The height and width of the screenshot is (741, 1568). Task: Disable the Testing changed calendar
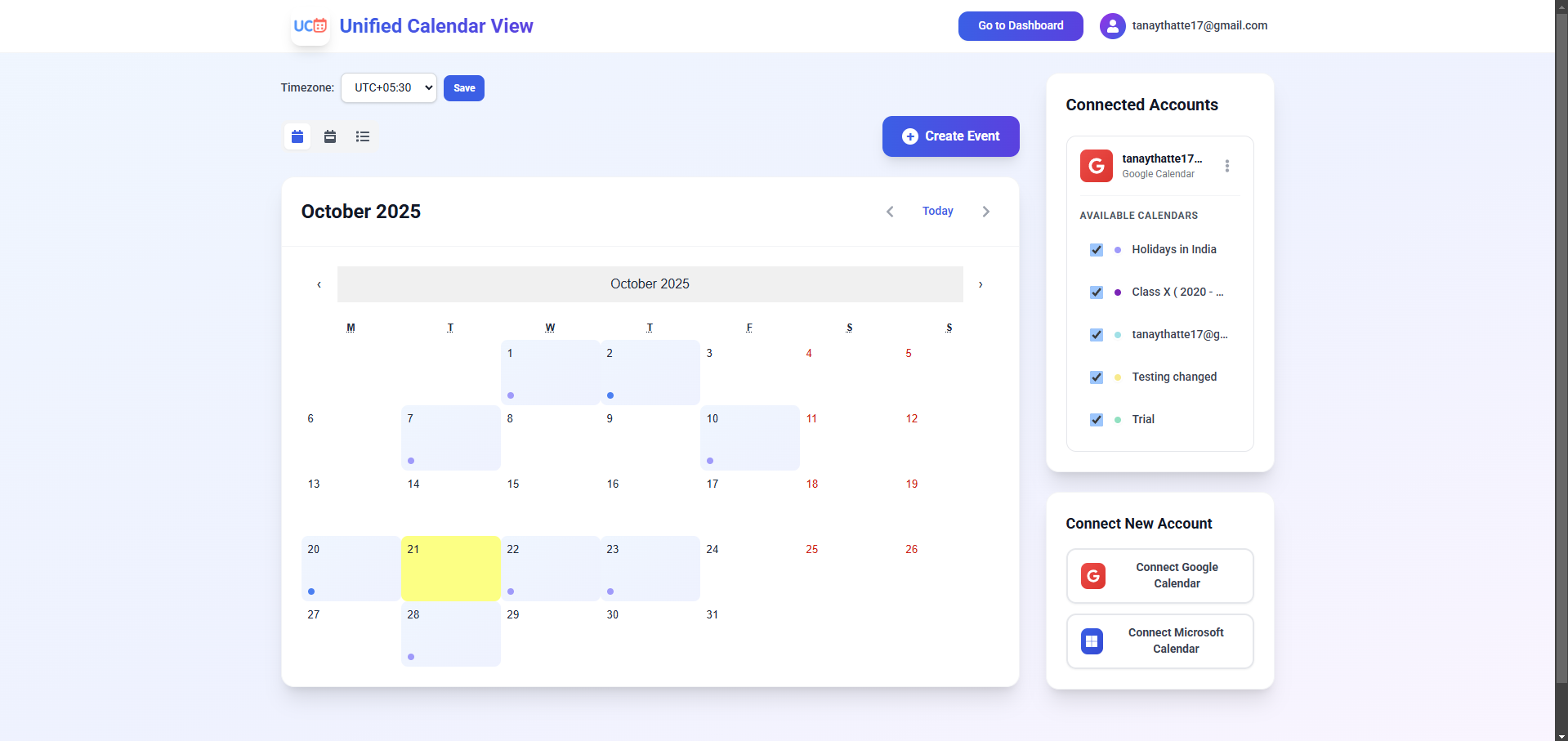(1096, 377)
